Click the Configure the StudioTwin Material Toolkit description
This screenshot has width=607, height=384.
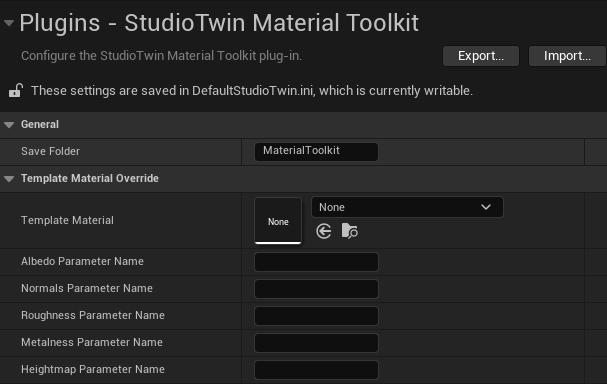click(161, 56)
